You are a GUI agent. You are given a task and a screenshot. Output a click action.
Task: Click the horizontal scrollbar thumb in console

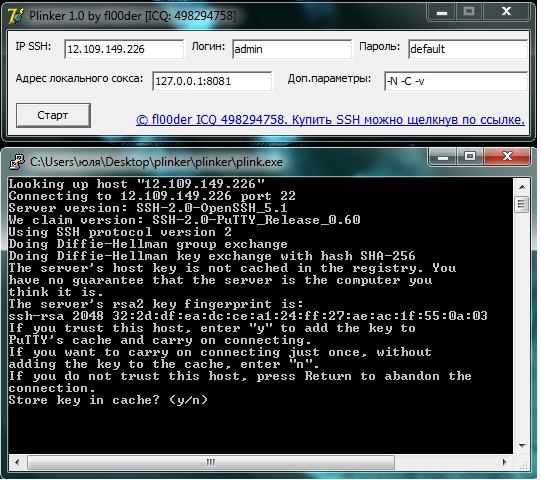211,462
